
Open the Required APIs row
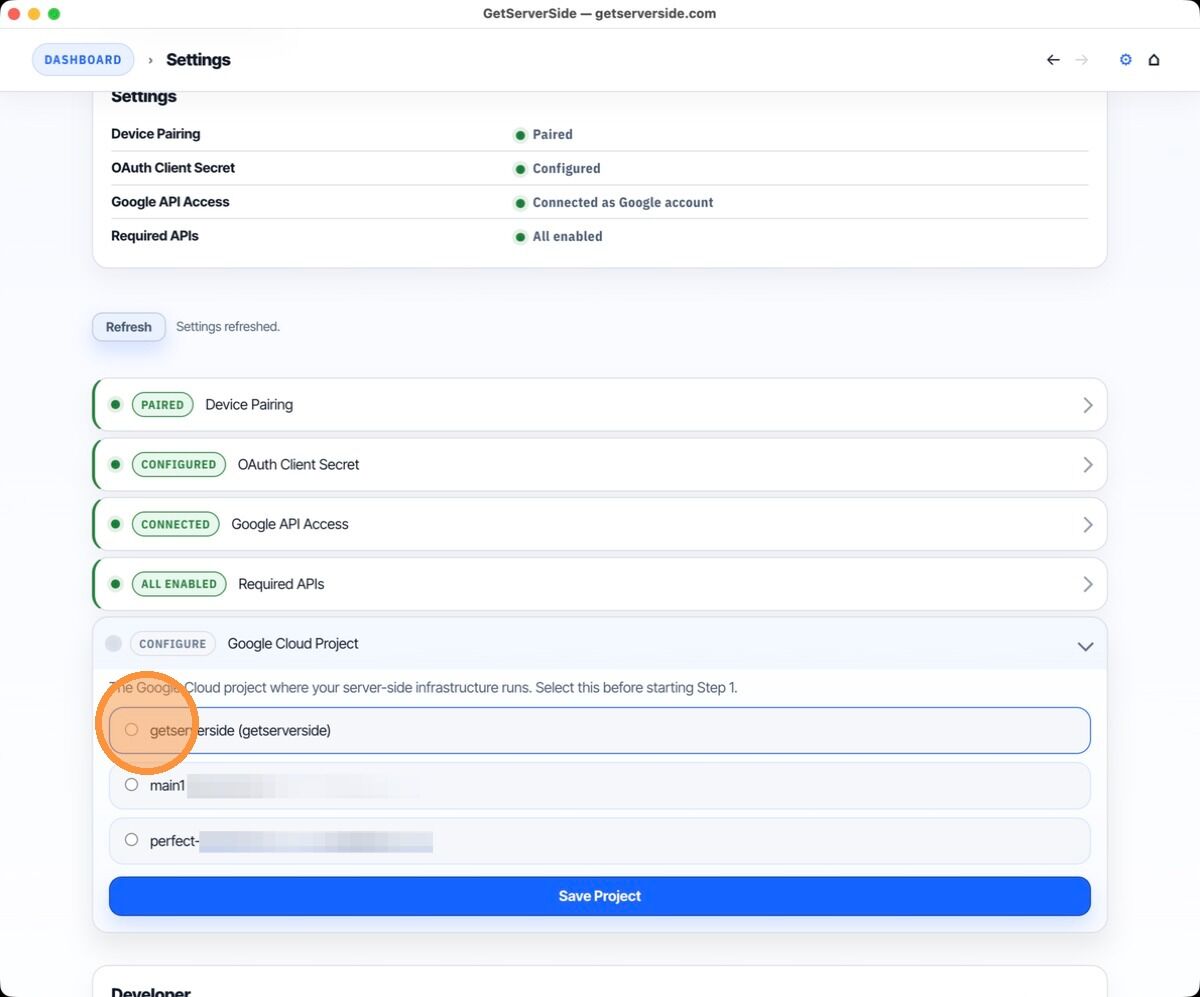pos(281,584)
